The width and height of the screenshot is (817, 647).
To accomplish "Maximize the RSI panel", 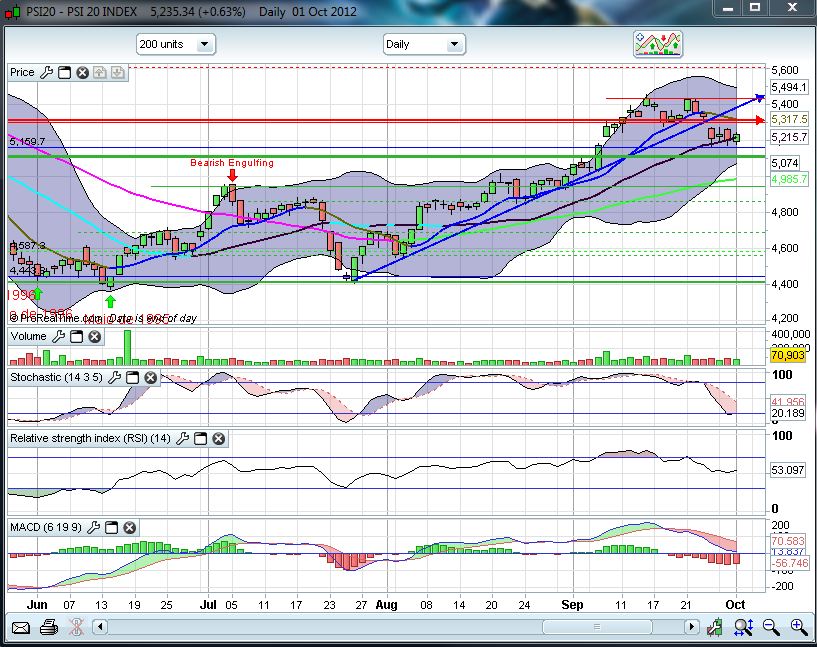I will (x=201, y=439).
